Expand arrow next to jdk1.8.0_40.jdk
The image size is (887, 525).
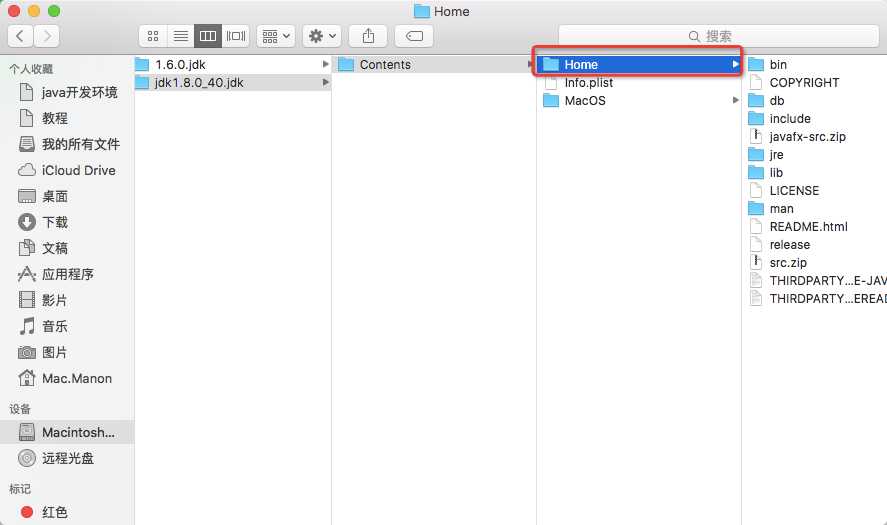(325, 83)
